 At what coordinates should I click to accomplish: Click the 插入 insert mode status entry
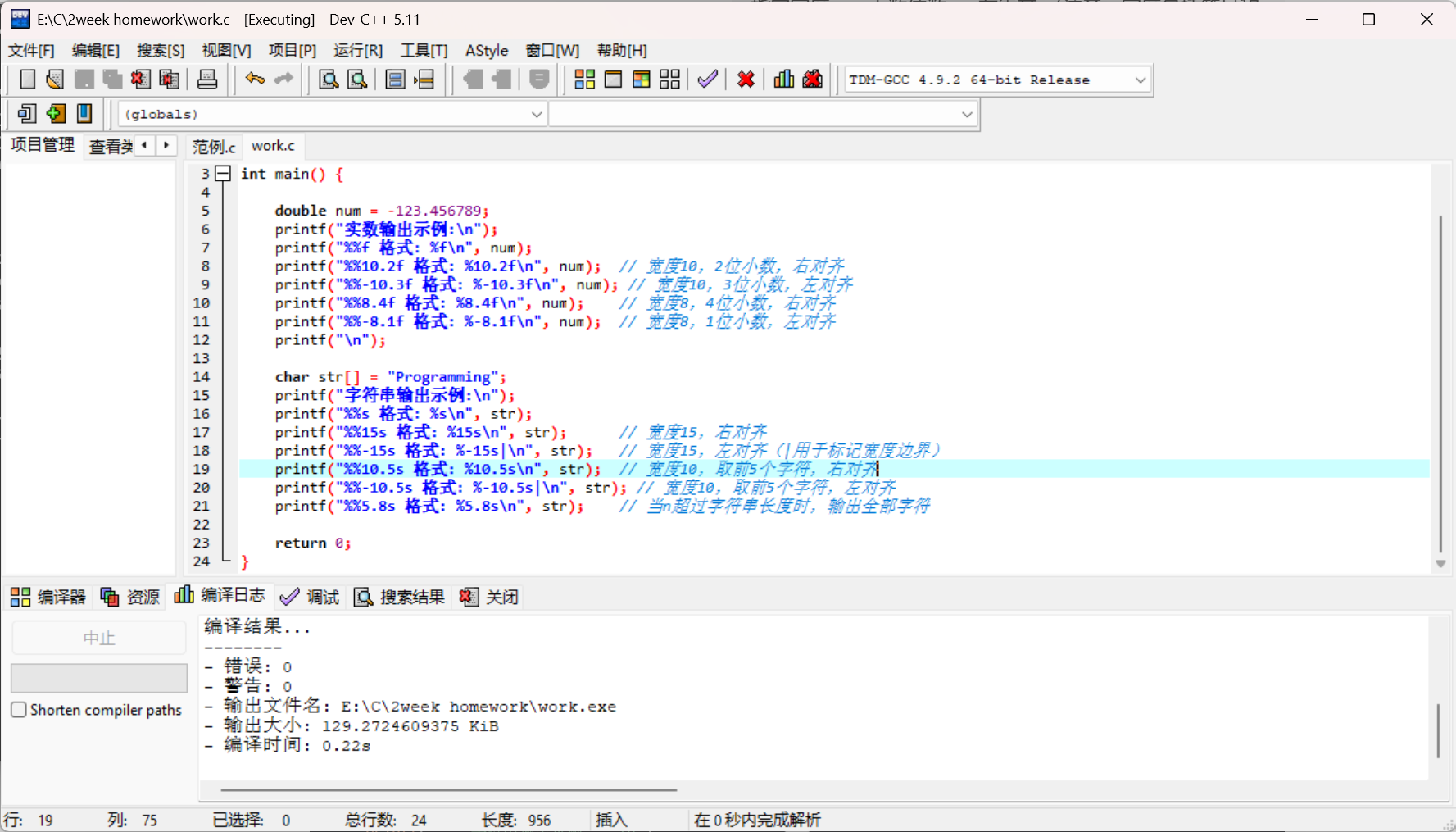pos(611,820)
